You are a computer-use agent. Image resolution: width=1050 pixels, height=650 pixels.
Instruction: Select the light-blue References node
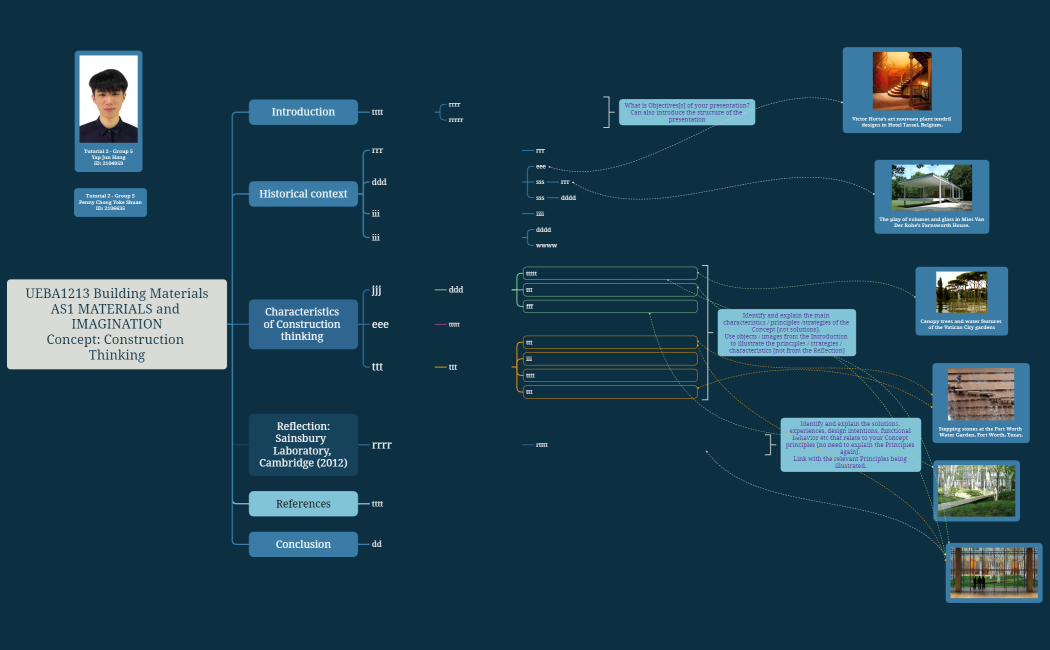click(303, 504)
